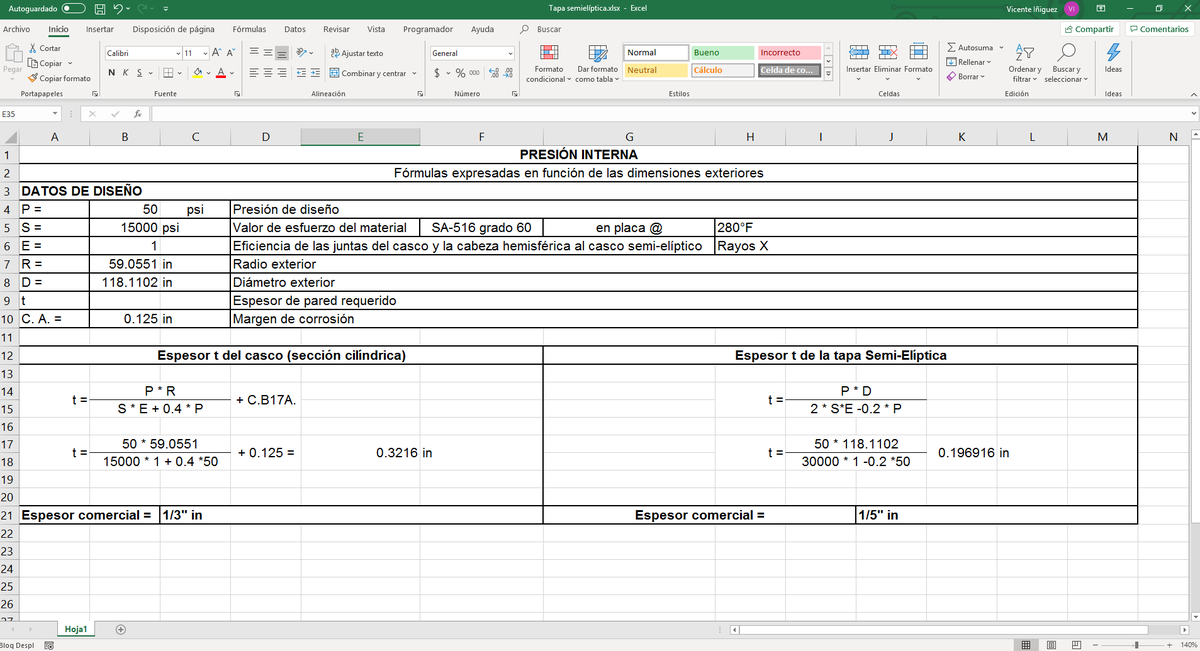Toggle bottom align icon
1200x651 pixels.
click(x=284, y=53)
